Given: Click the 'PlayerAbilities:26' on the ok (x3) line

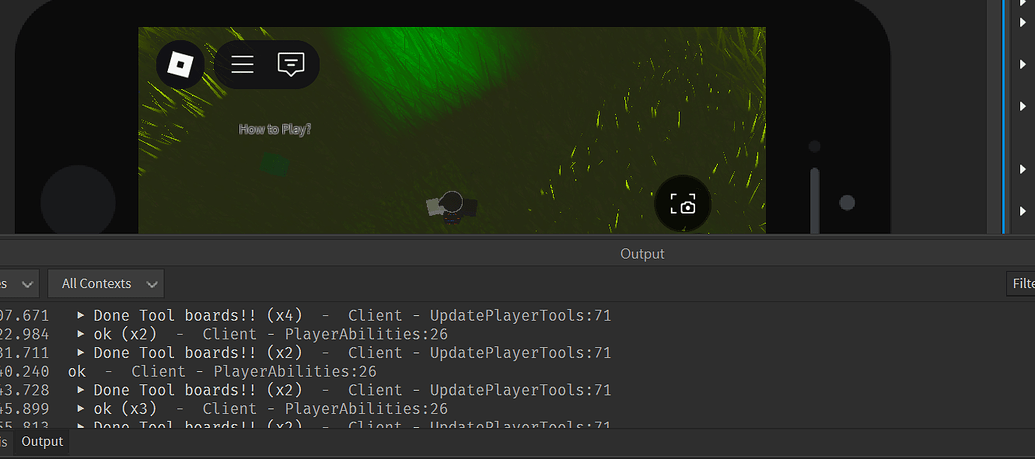Looking at the screenshot, I should pos(366,409).
